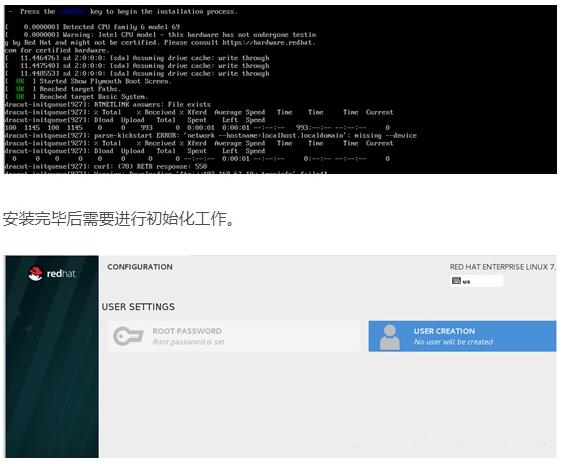This screenshot has height=464, width=562.
Task: Select the us keyboard layout indicator
Action: (477, 281)
